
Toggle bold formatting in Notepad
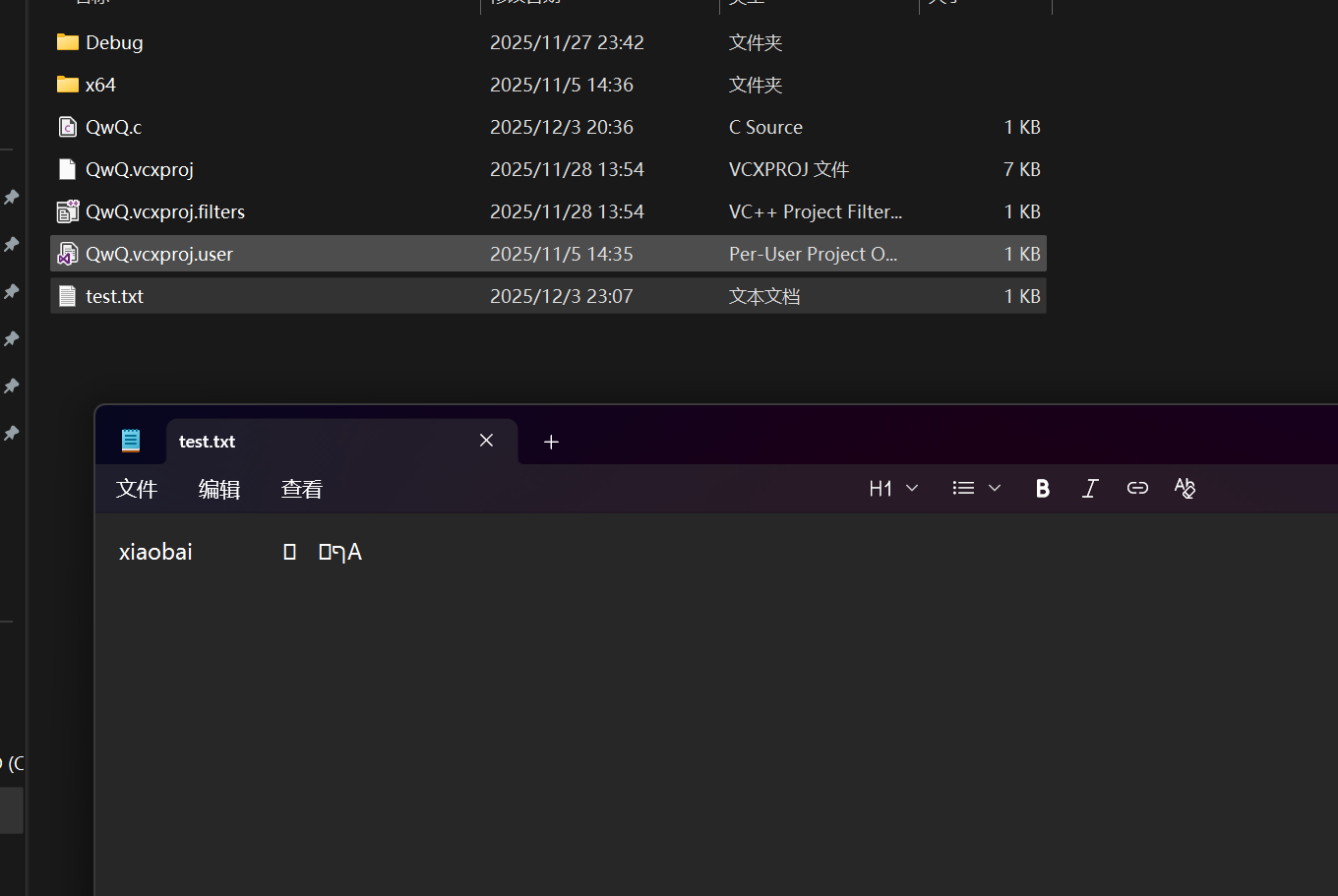click(1043, 488)
